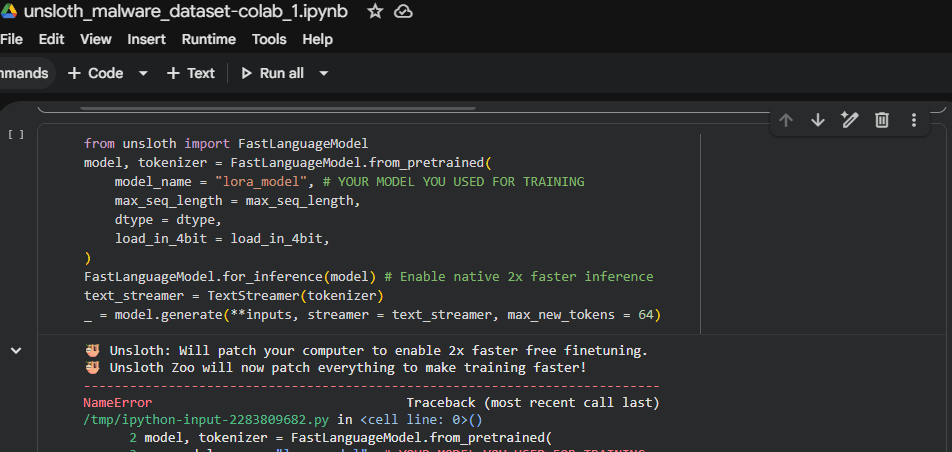
Task: Open the Help menu
Action: click(318, 39)
